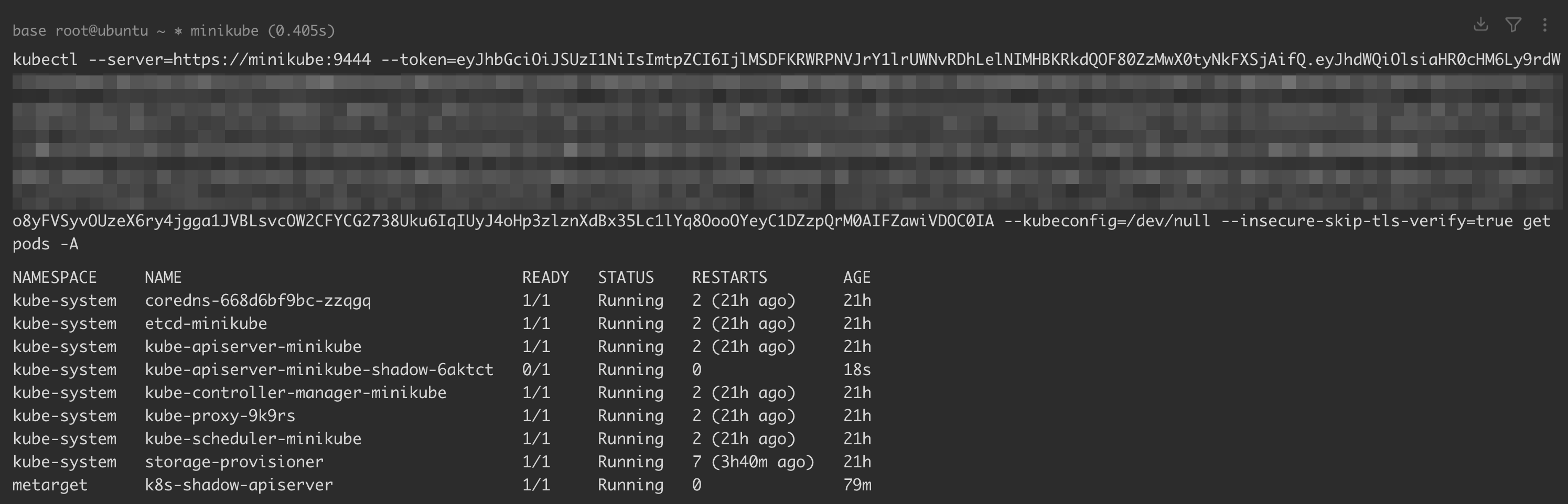Open the filter block output funnel icon

click(x=1514, y=24)
